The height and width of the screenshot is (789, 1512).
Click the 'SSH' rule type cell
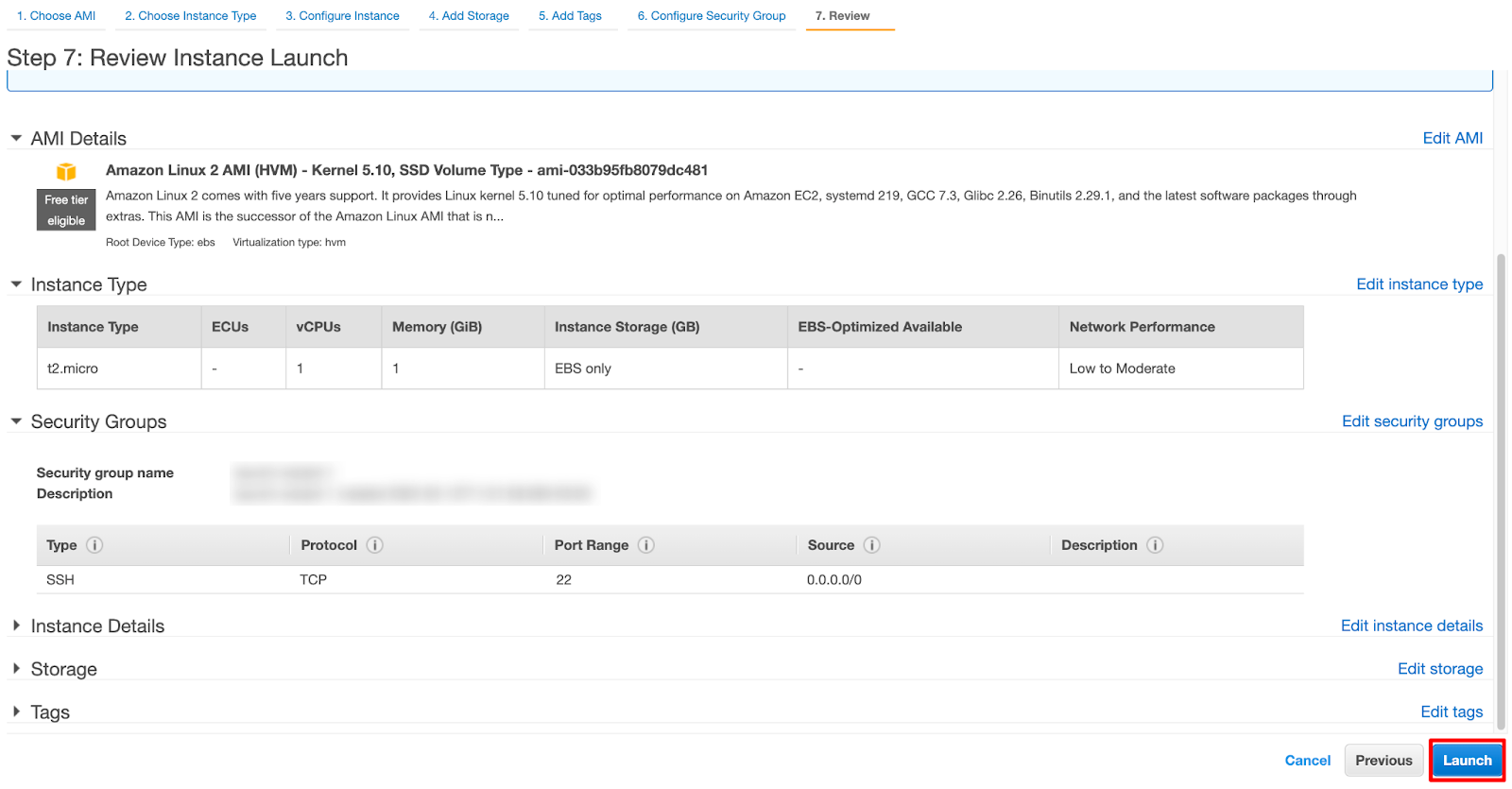[60, 580]
